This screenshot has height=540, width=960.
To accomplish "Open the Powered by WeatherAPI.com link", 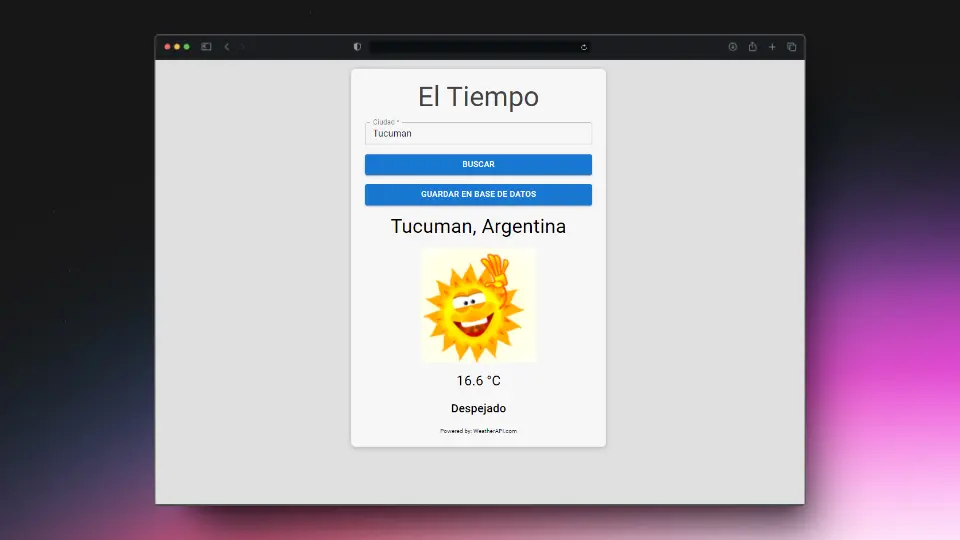I will [478, 431].
